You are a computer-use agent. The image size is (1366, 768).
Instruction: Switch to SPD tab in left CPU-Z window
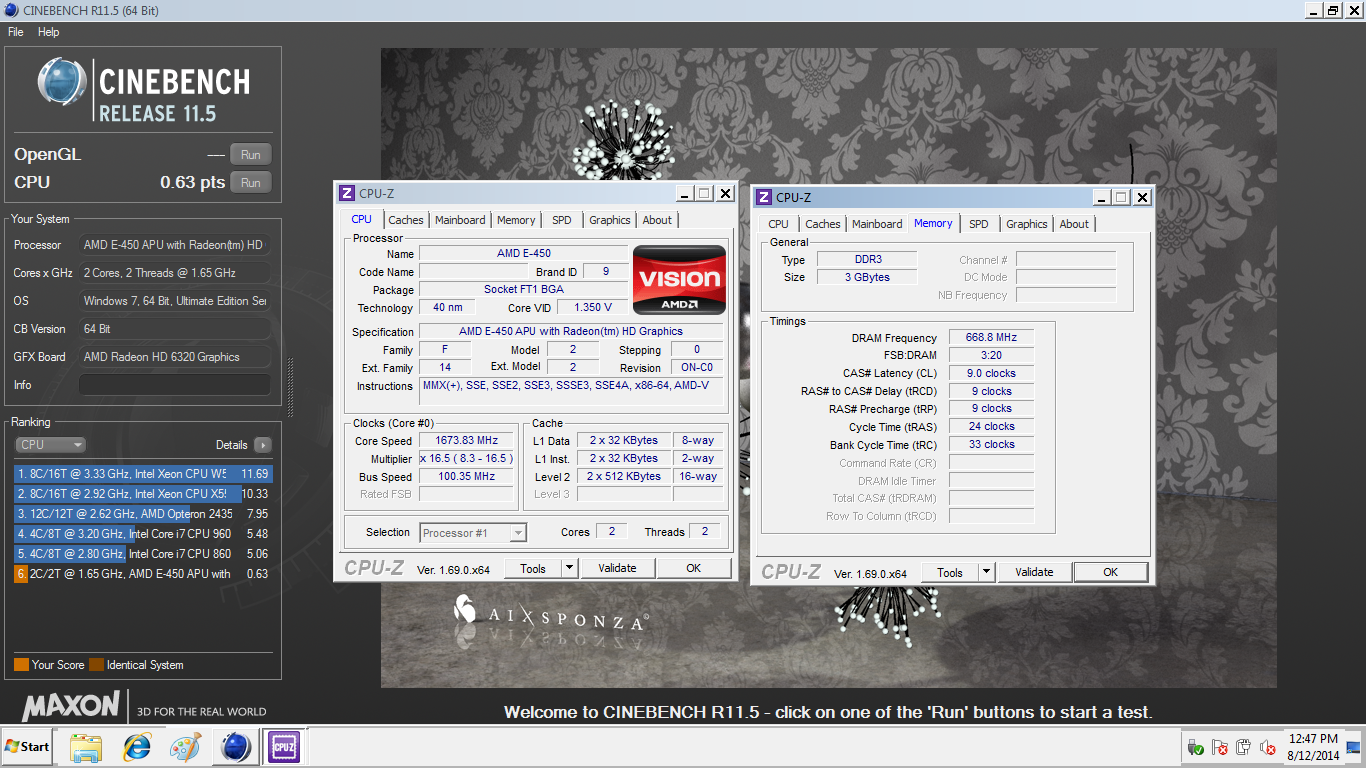pyautogui.click(x=562, y=220)
